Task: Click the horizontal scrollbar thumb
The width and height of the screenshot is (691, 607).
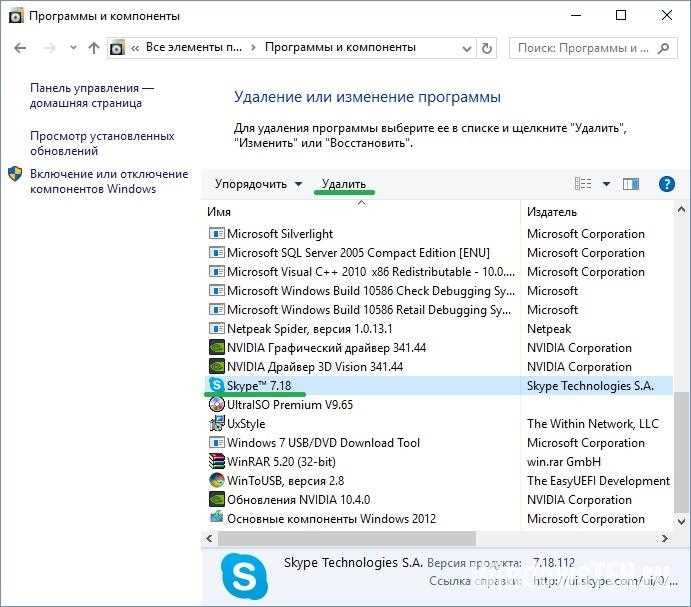Action: (347, 538)
